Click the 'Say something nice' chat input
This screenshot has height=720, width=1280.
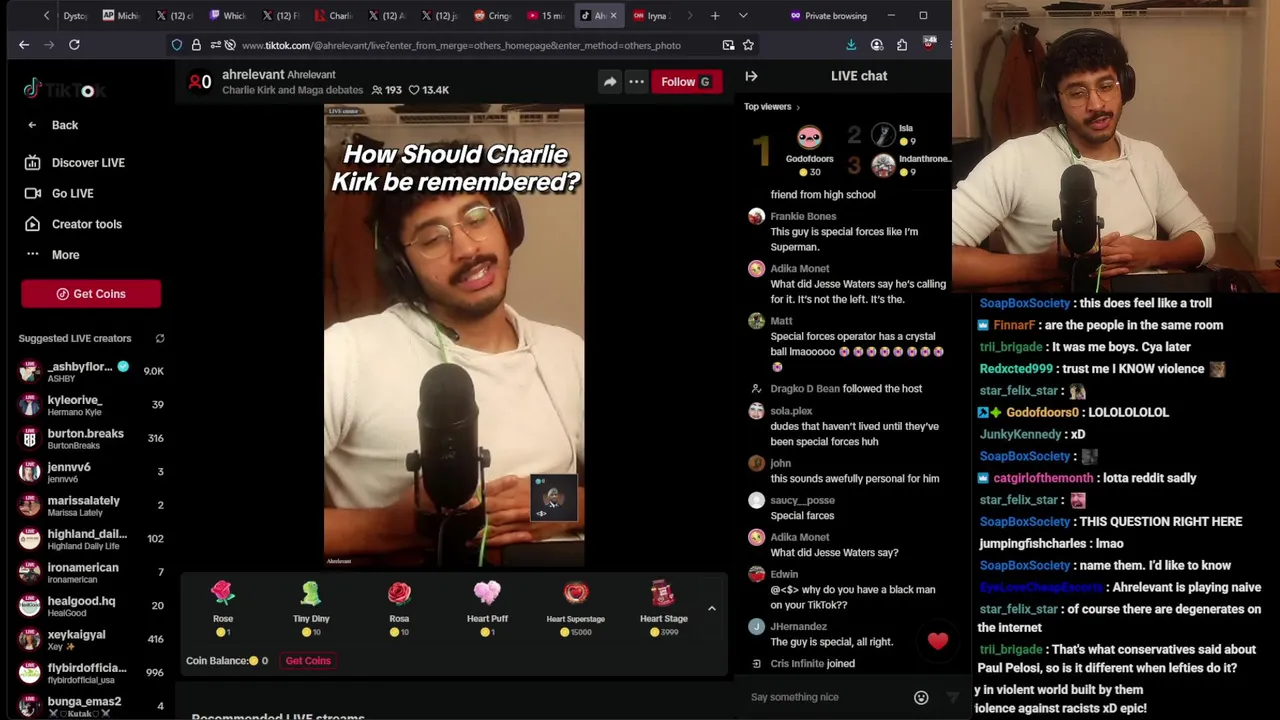tap(826, 697)
